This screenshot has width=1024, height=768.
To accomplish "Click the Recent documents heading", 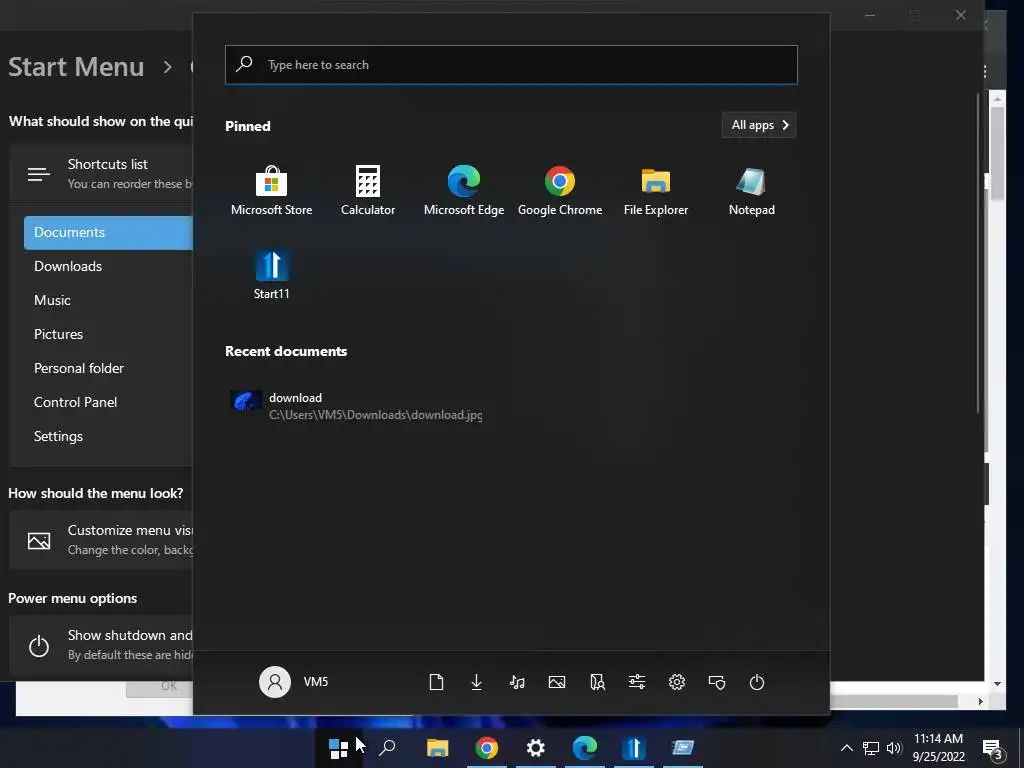I will click(286, 351).
